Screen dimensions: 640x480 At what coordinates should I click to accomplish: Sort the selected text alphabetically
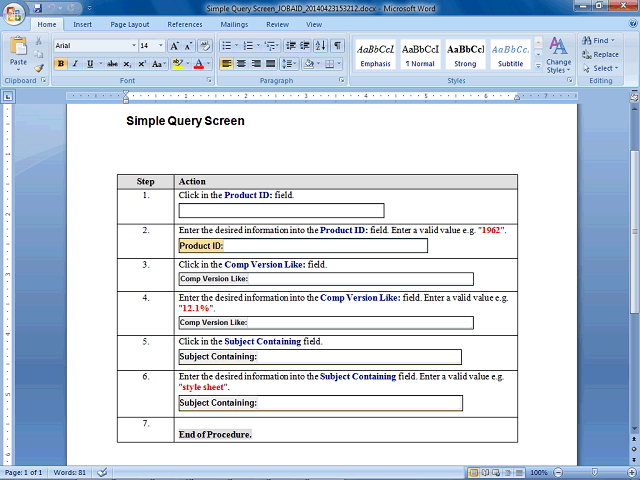321,45
